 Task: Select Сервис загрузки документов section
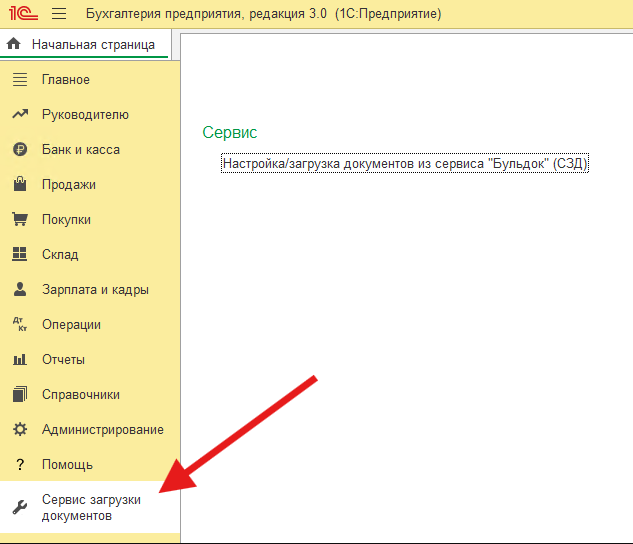90,507
